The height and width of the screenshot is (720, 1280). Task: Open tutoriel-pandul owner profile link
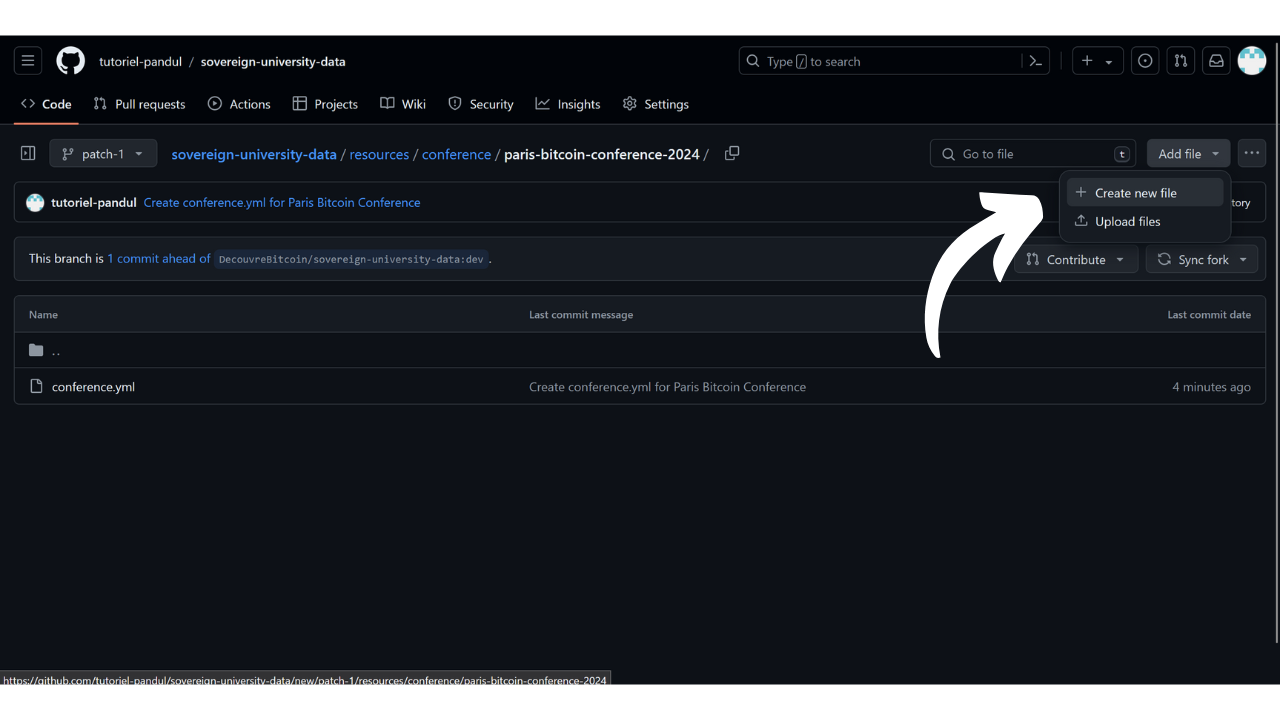(140, 61)
